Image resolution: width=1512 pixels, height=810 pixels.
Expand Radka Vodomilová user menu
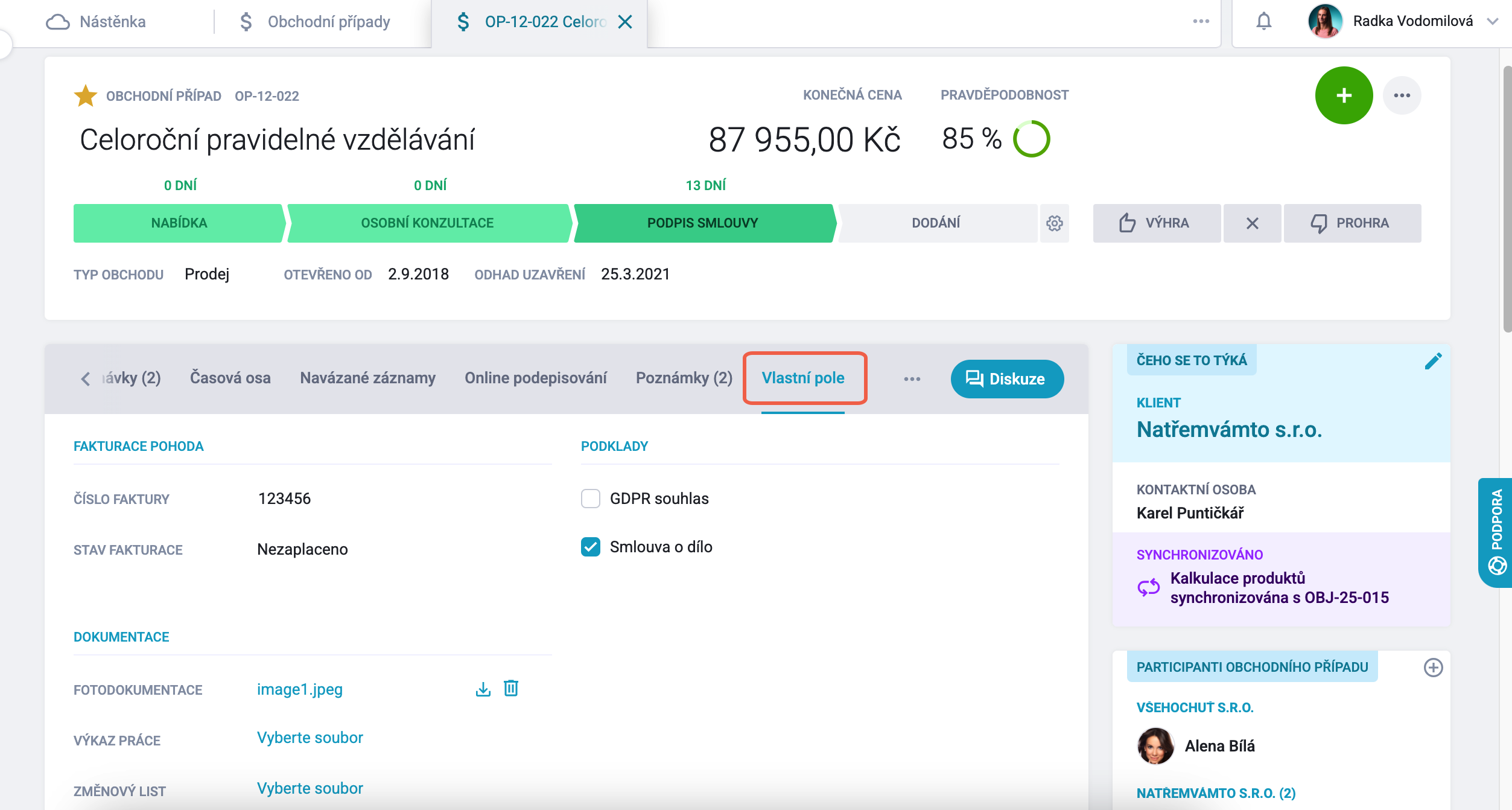[1492, 22]
